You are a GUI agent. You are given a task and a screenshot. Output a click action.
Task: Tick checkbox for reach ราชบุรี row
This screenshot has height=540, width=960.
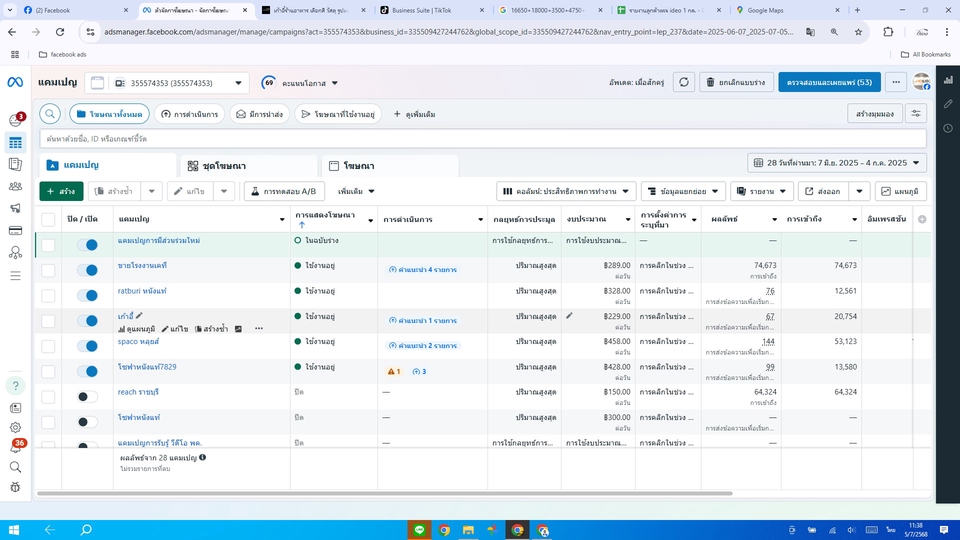[x=48, y=397]
